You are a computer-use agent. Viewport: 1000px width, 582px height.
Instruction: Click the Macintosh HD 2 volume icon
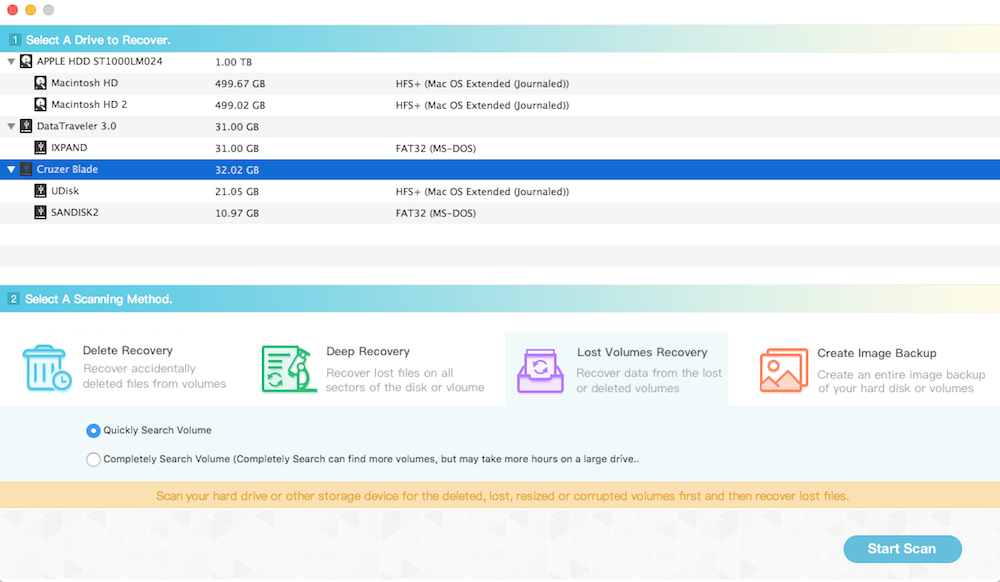click(40, 105)
